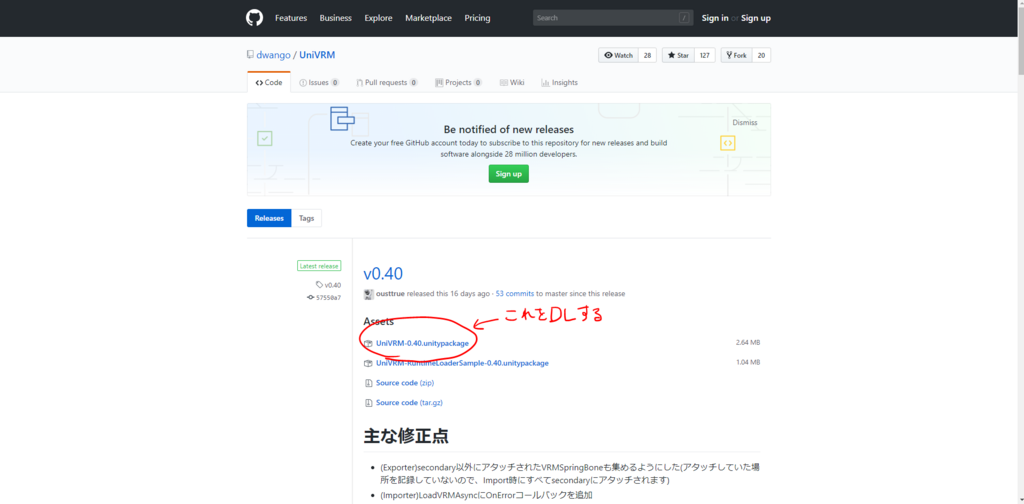Open the v0.40 release title
The height and width of the screenshot is (504, 1024).
coord(383,273)
